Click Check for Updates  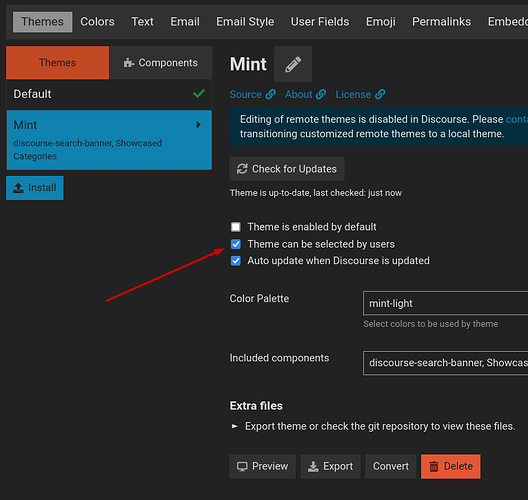287,169
